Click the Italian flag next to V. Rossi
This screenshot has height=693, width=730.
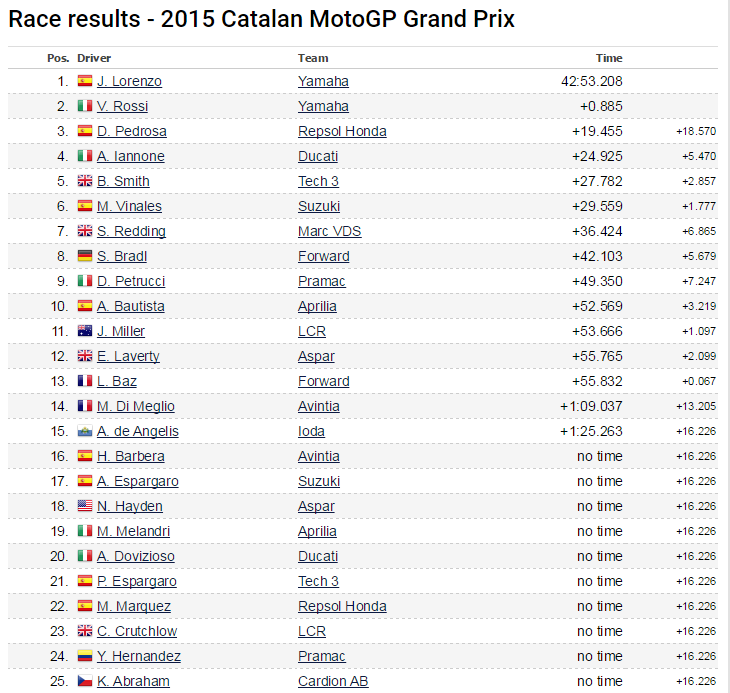click(85, 106)
